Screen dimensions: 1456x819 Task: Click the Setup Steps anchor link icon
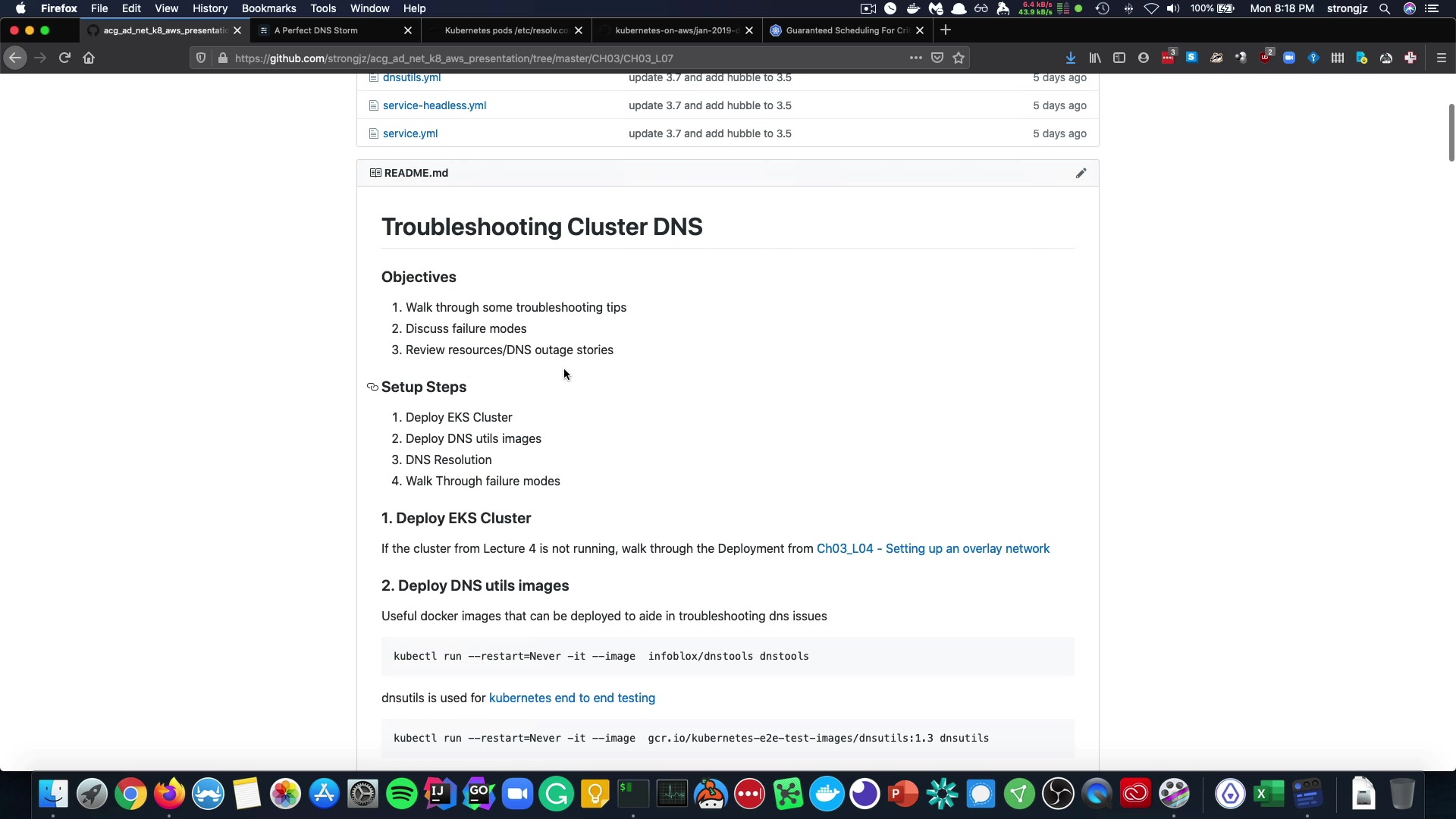372,388
